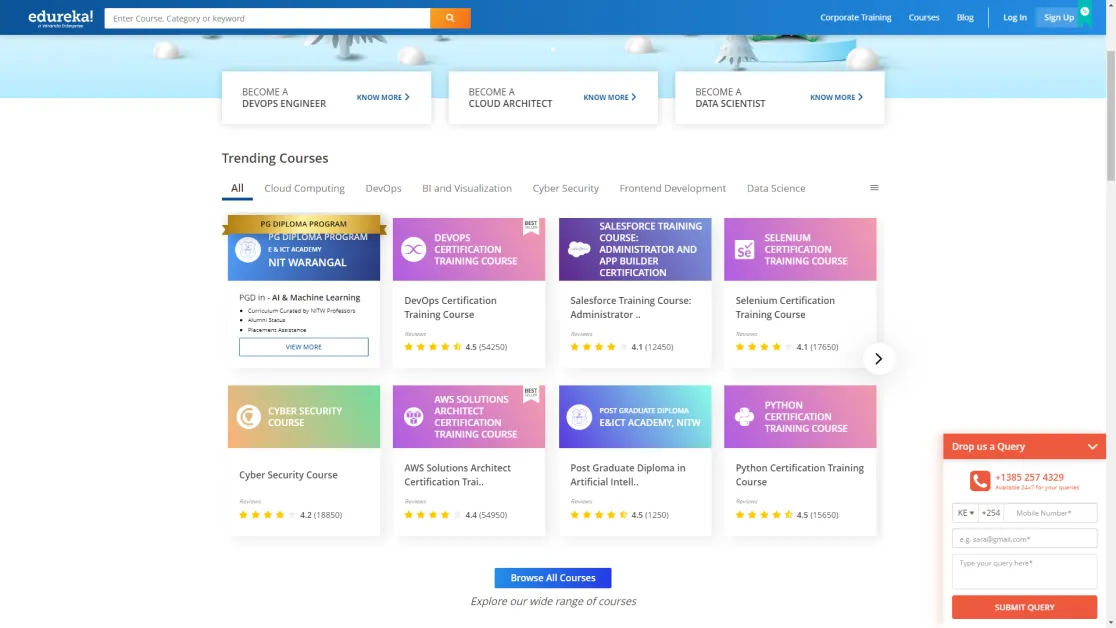The image size is (1116, 628).
Task: Open the KE country code dropdown
Action: click(965, 513)
